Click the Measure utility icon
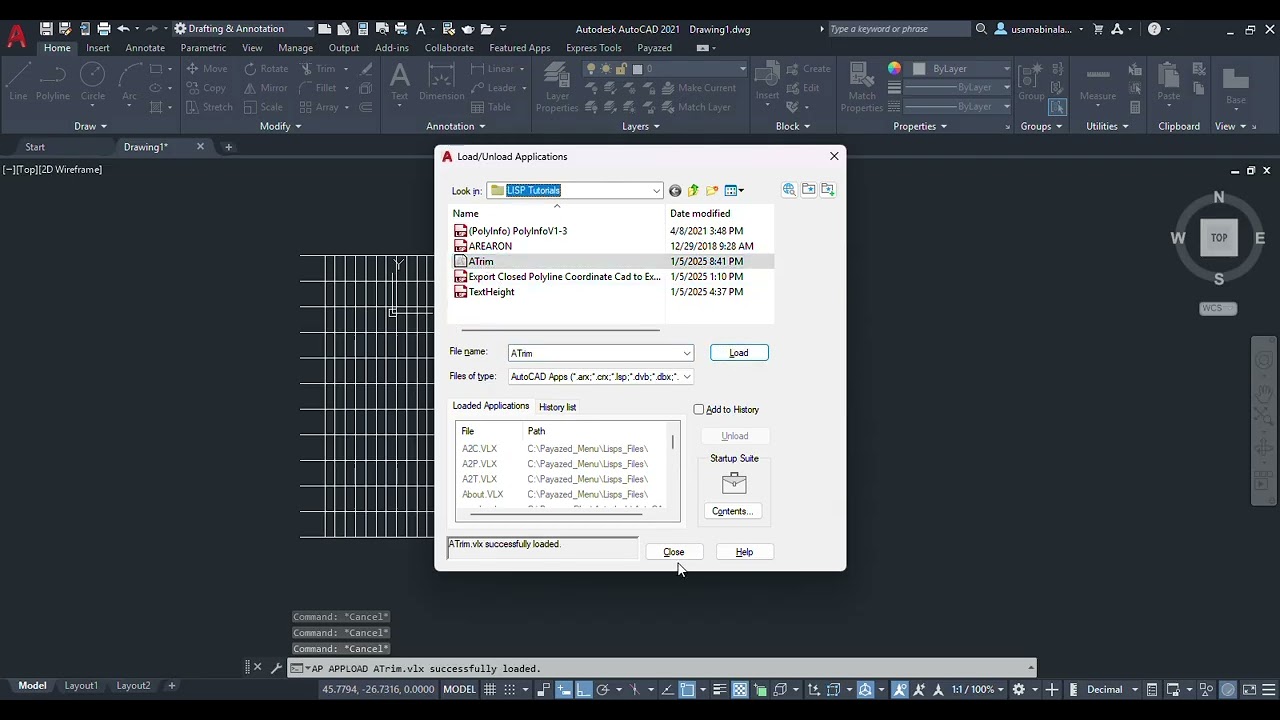The image size is (1280, 720). click(x=1097, y=81)
